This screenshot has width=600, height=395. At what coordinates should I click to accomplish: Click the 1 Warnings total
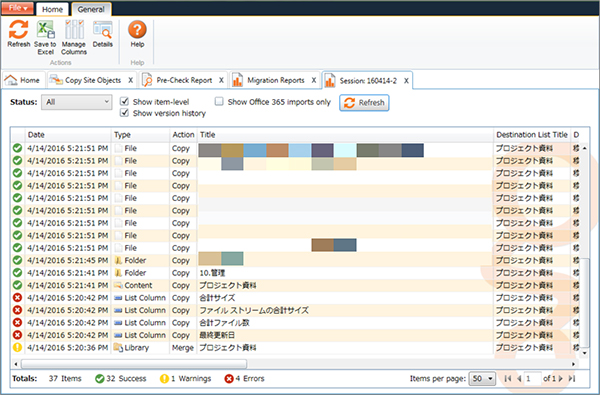click(186, 379)
